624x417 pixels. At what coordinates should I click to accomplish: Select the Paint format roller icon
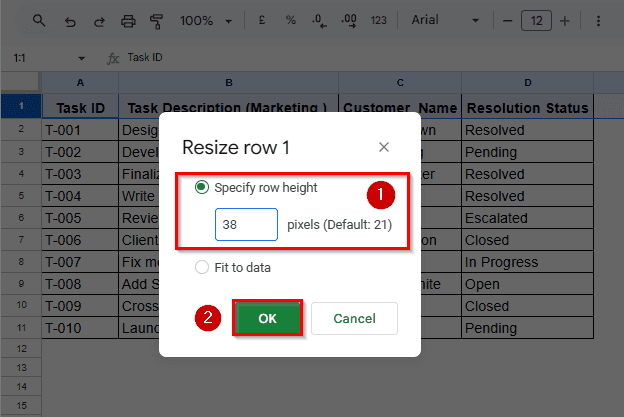coord(156,21)
